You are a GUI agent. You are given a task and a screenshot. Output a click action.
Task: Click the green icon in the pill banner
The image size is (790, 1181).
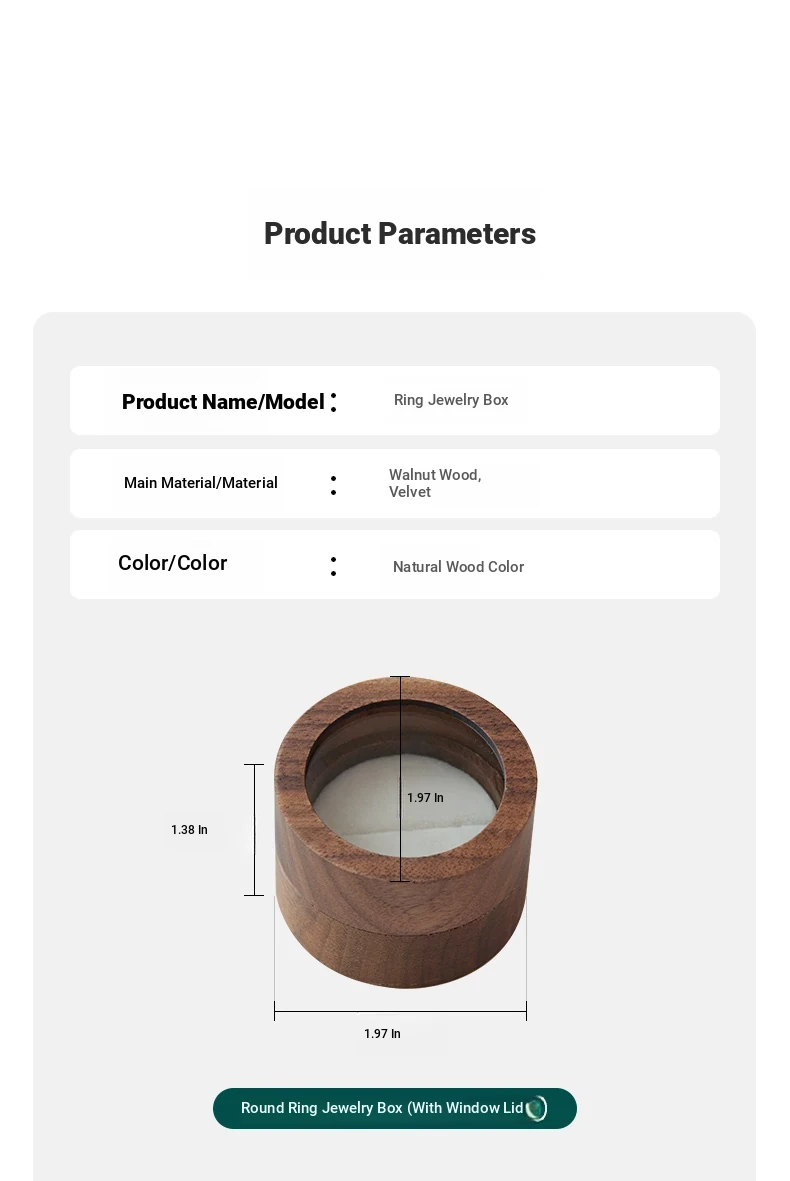[536, 1108]
